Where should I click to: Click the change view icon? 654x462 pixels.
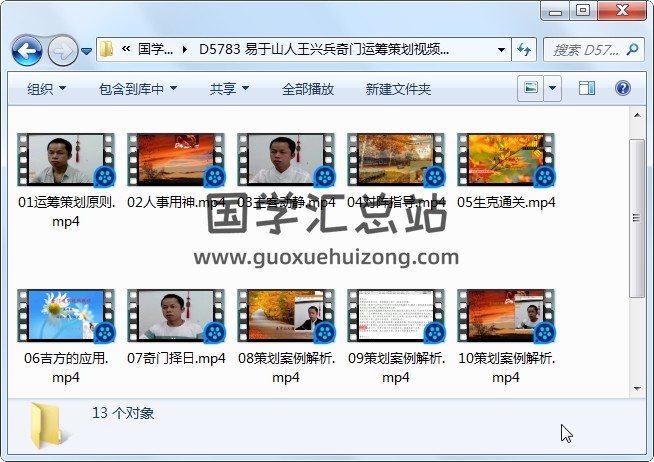tap(531, 89)
